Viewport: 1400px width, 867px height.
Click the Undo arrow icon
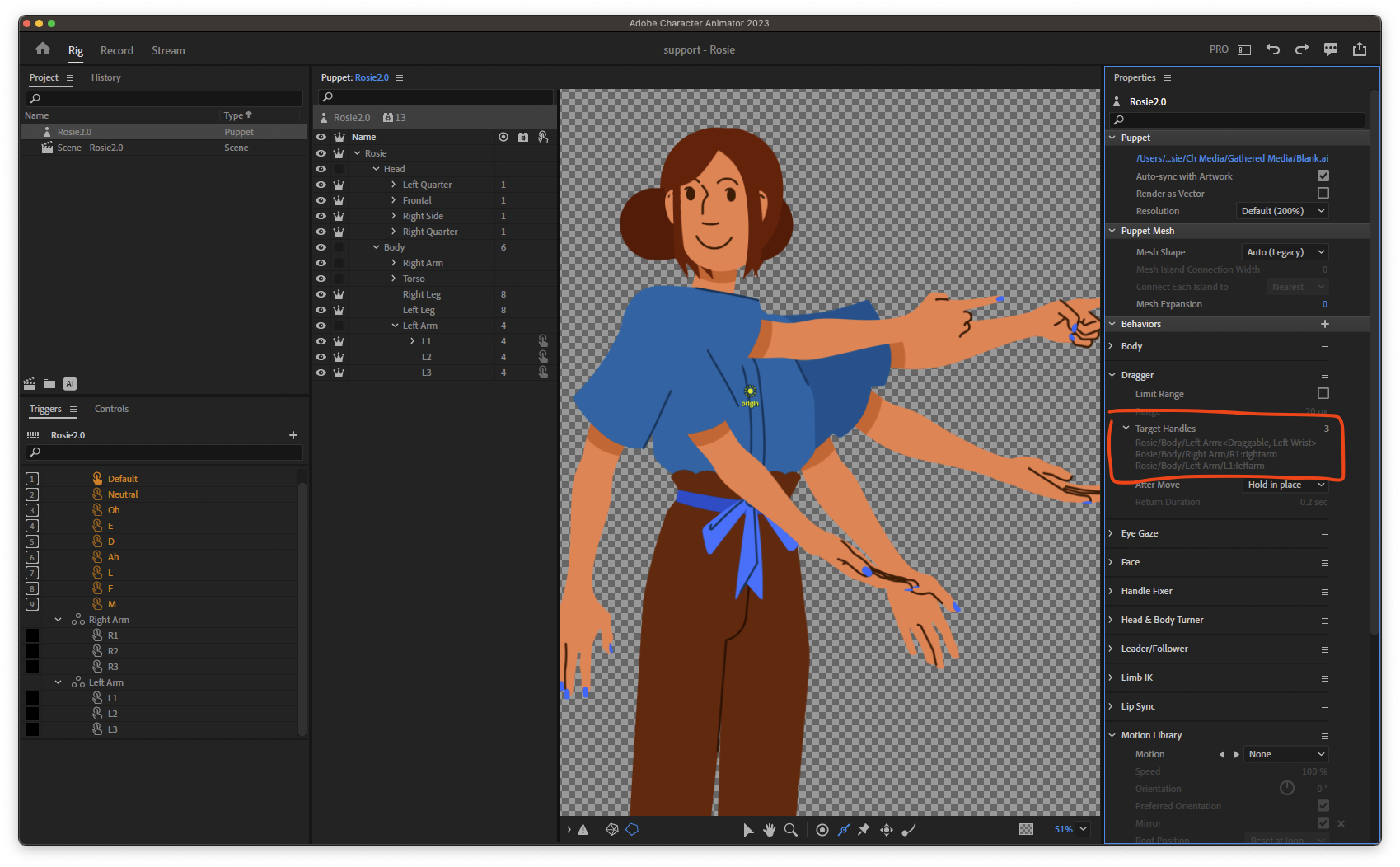[1273, 49]
